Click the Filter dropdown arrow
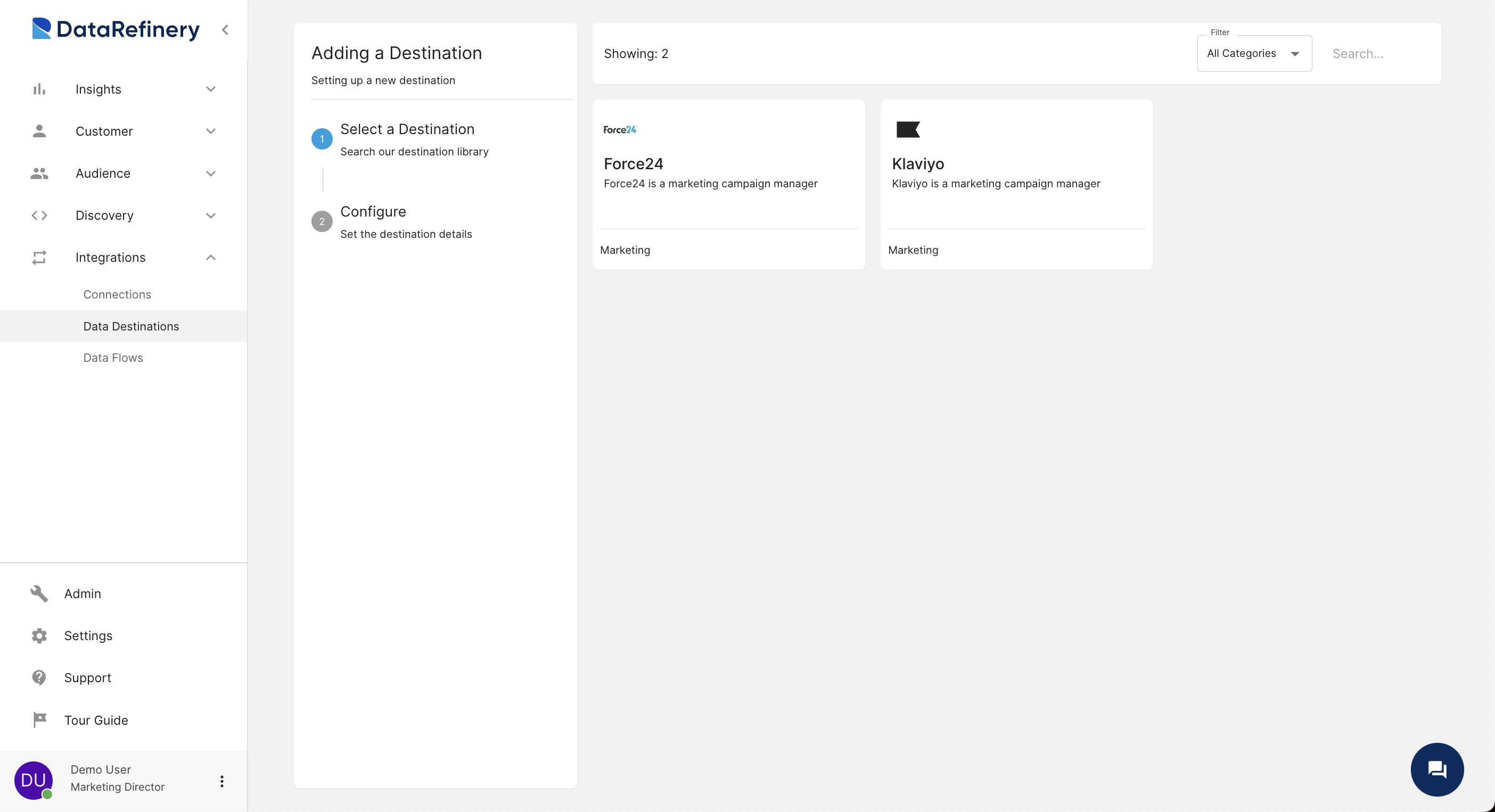This screenshot has width=1495, height=812. 1295,54
